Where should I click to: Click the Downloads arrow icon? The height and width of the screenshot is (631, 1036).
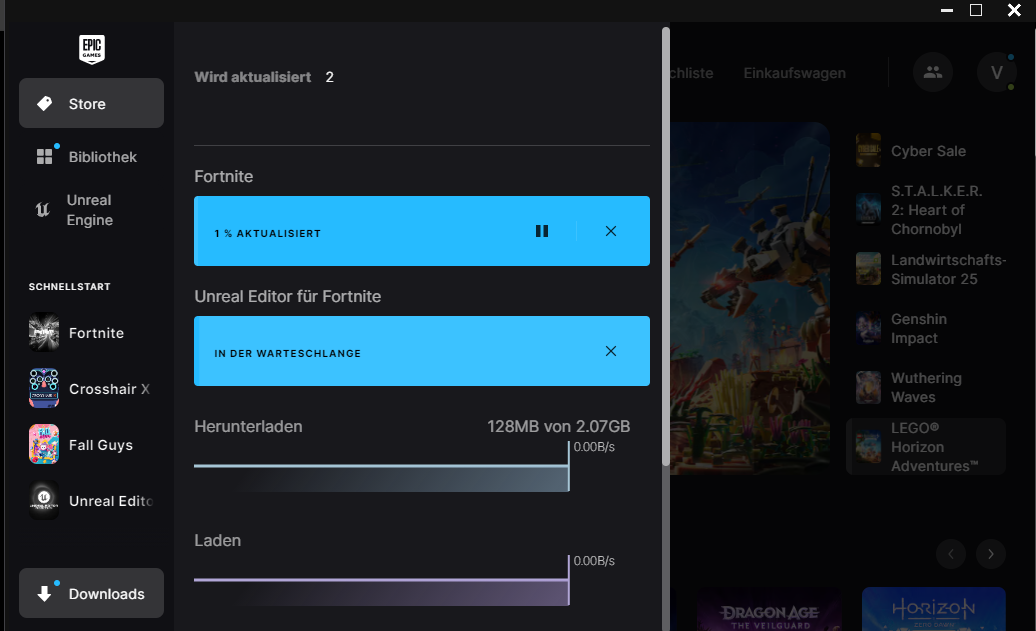click(44, 593)
